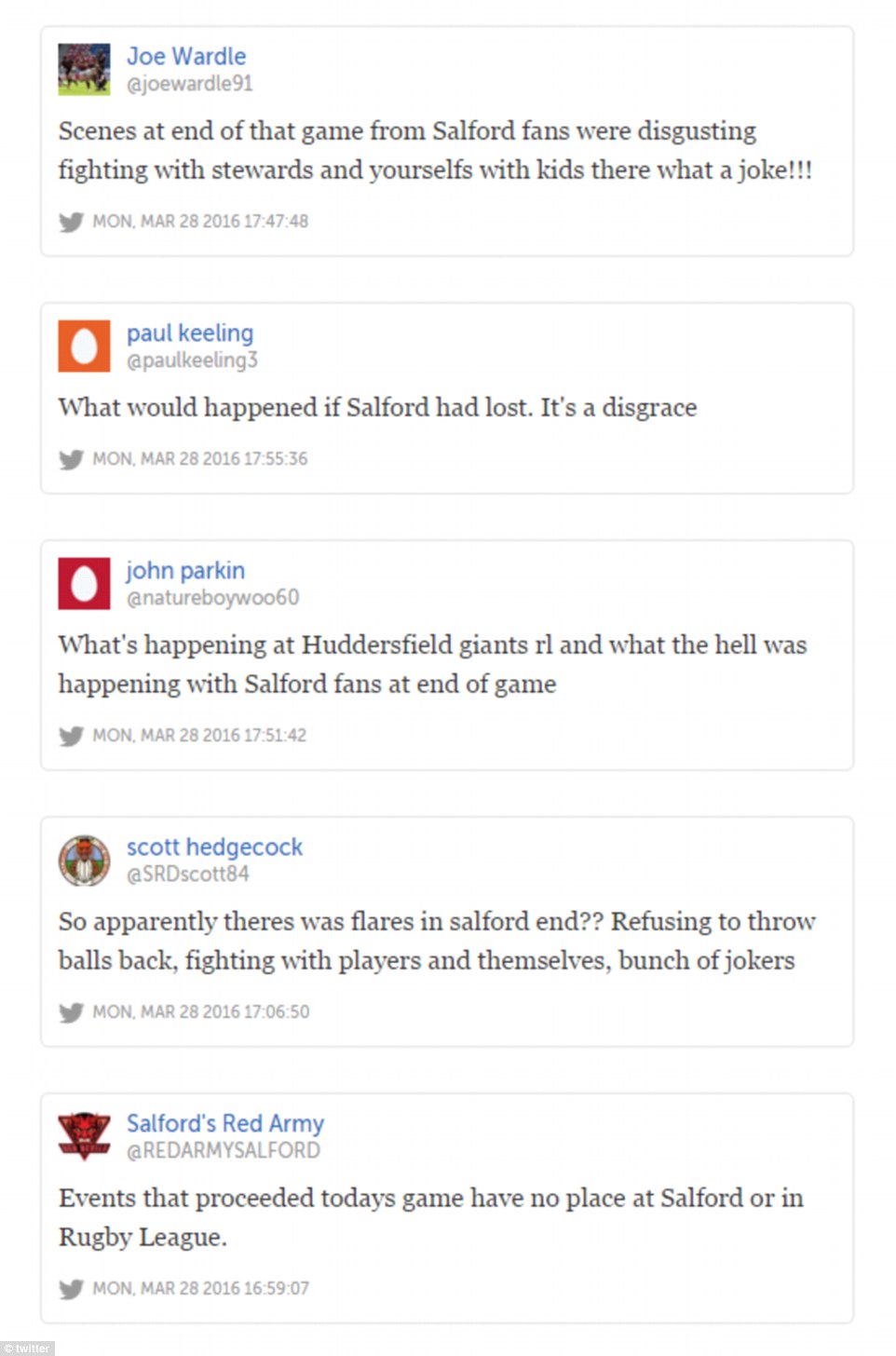
Task: Open the paul keeling name link
Action: click(190, 333)
